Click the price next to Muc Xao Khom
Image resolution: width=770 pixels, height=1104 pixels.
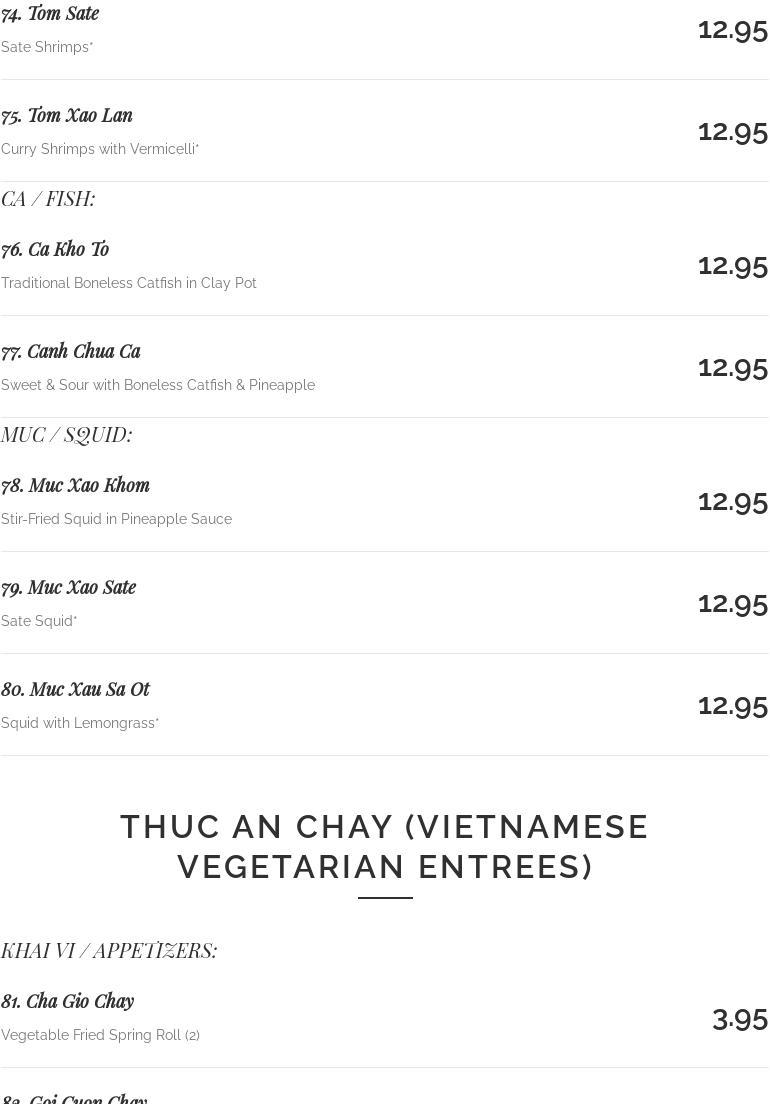click(732, 500)
